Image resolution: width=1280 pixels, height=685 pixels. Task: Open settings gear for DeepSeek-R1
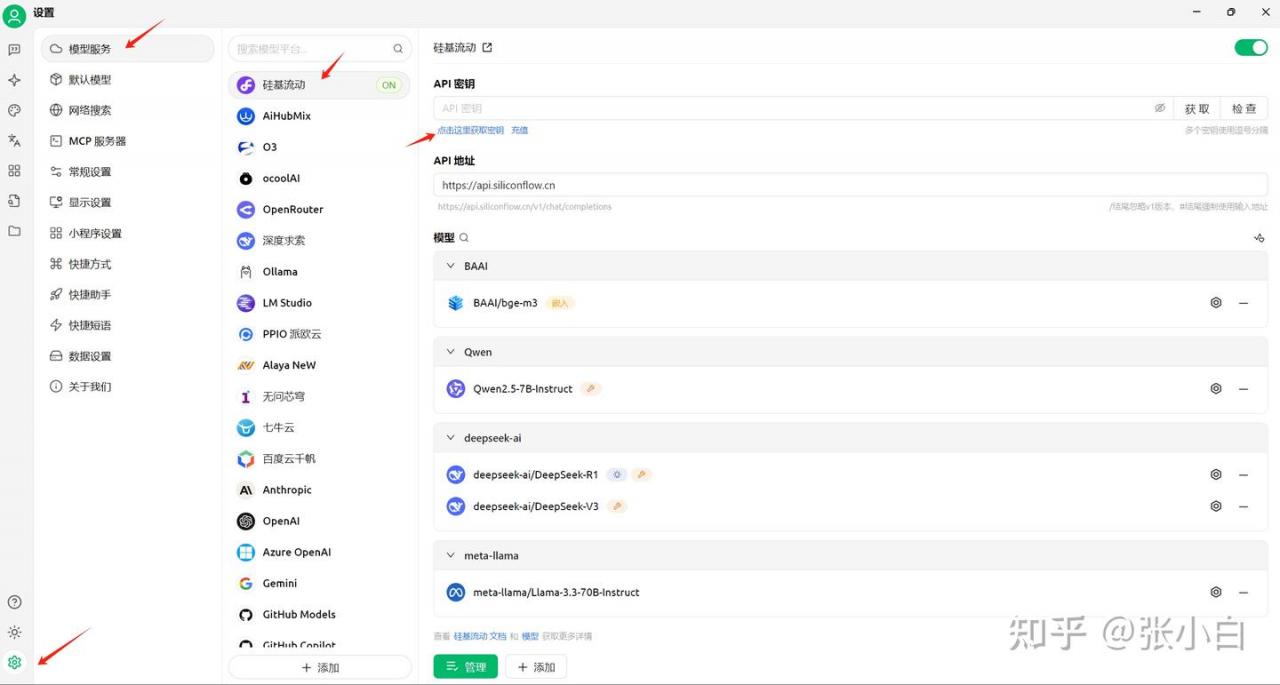[x=1216, y=475]
